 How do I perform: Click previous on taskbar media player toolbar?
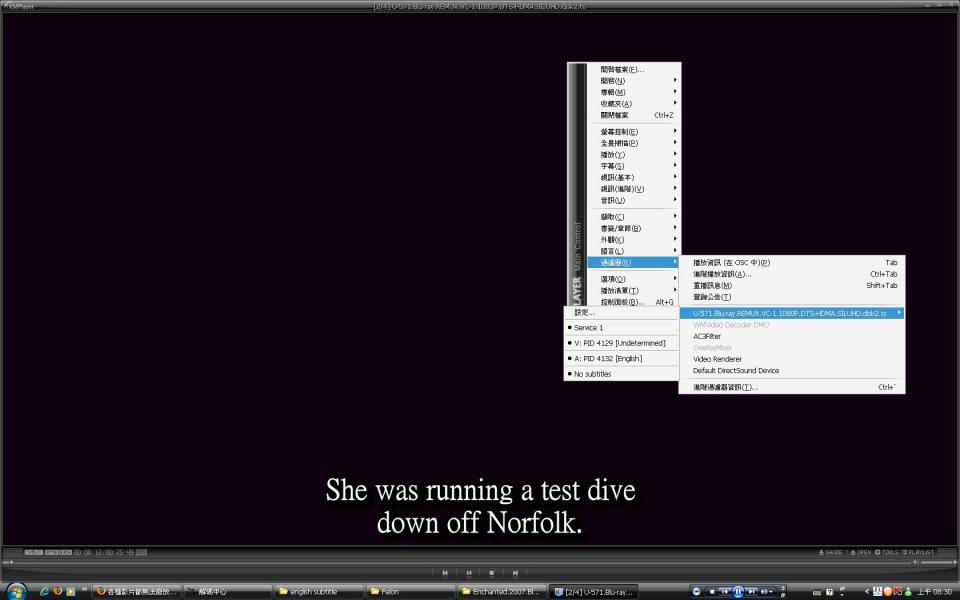(725, 591)
